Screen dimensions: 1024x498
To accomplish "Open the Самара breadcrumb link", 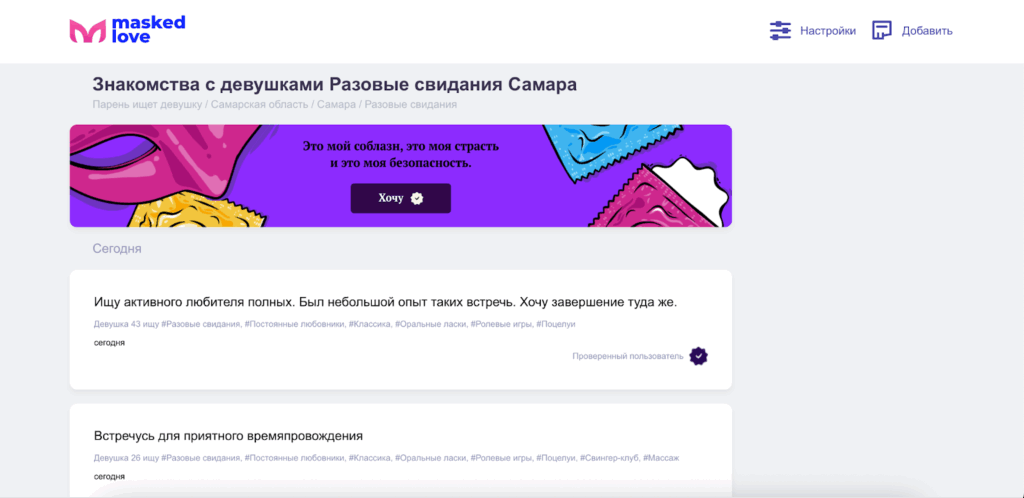I will 336,104.
